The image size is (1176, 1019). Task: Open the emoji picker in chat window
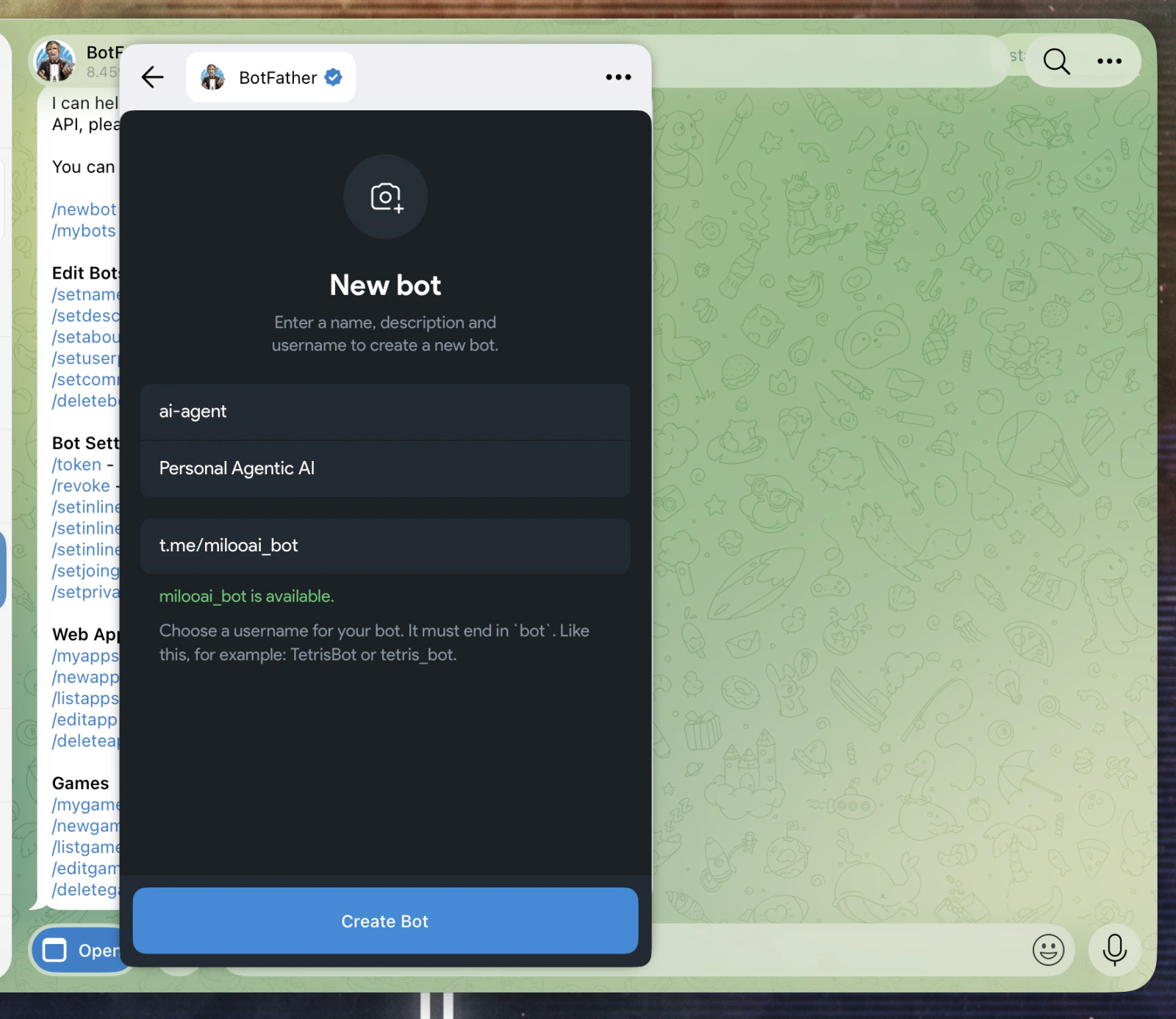point(1048,950)
